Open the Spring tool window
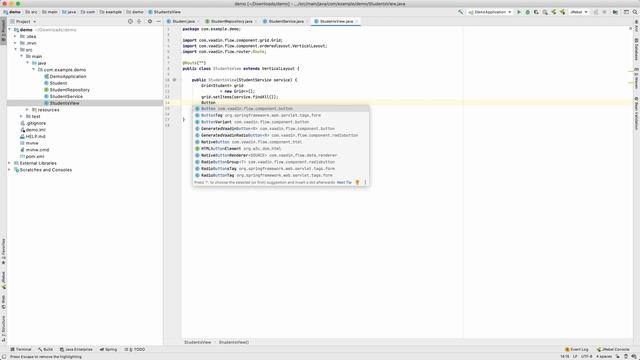 108,349
